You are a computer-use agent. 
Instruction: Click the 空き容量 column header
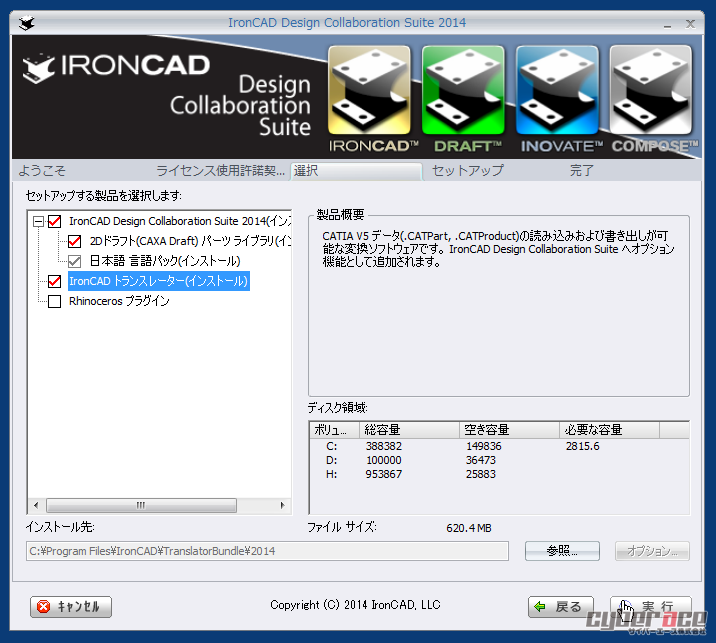[x=509, y=430]
